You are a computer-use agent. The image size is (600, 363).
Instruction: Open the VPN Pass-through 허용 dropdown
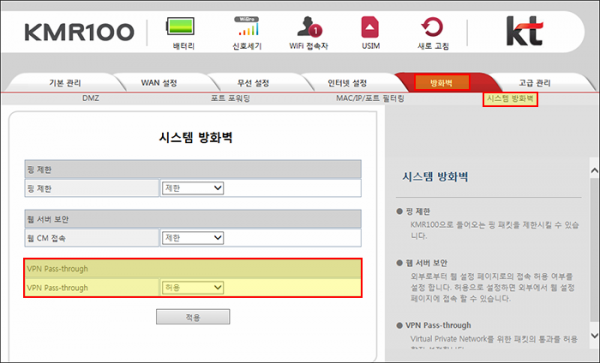pos(193,288)
